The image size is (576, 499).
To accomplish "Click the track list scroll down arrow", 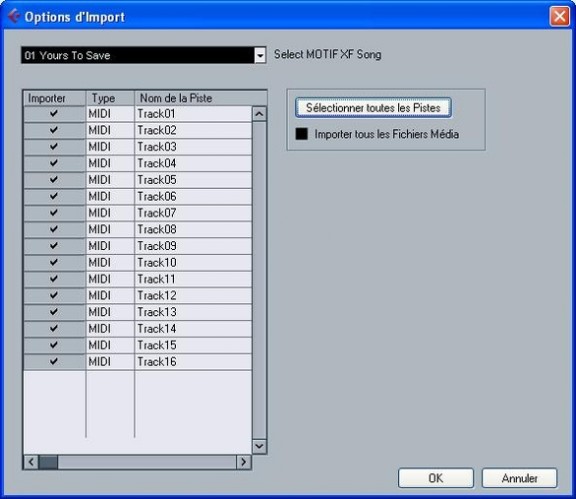I will click(x=259, y=446).
